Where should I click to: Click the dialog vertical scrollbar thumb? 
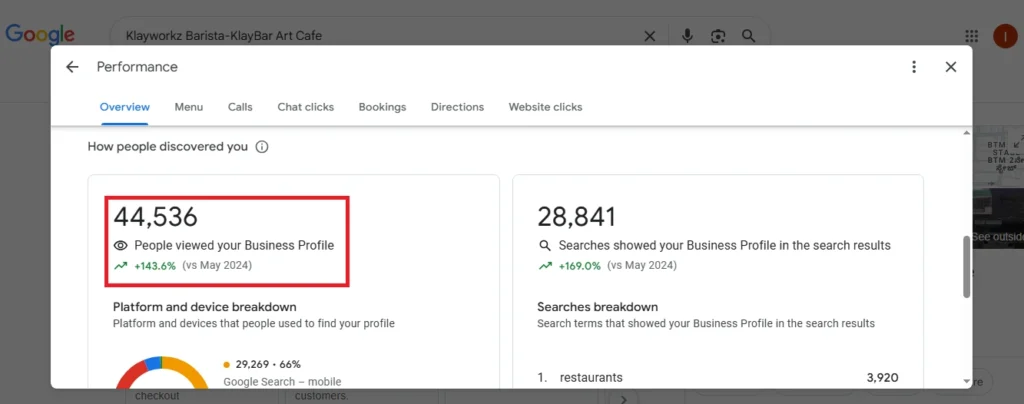pos(967,268)
